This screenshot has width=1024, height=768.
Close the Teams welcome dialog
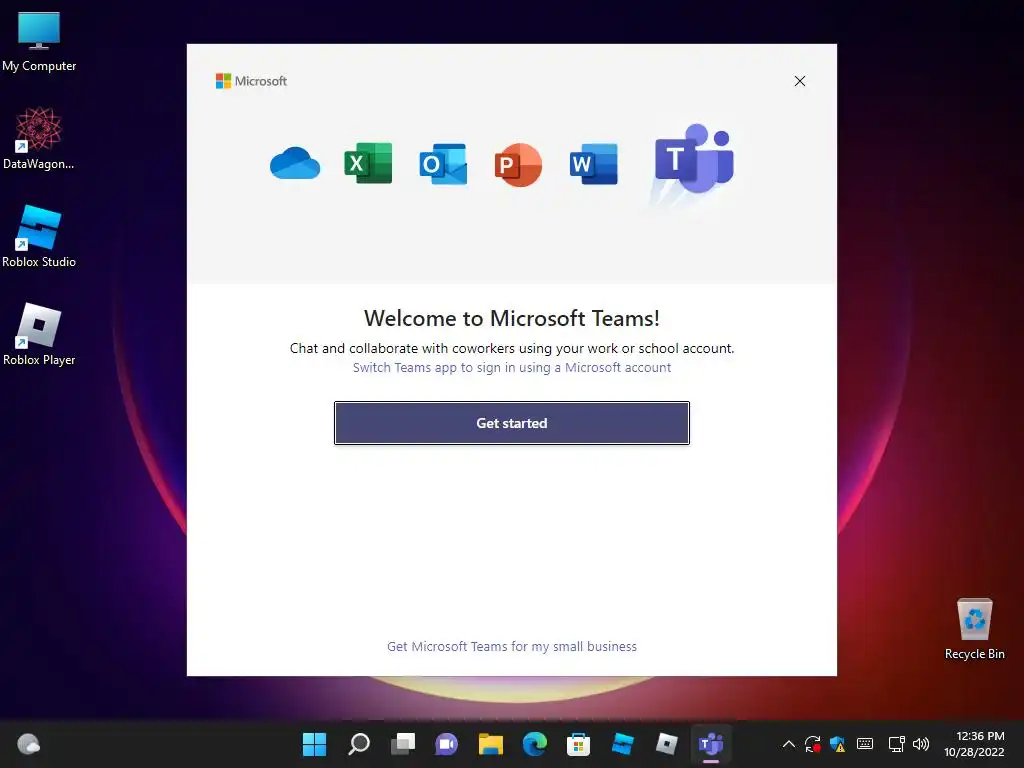(800, 81)
